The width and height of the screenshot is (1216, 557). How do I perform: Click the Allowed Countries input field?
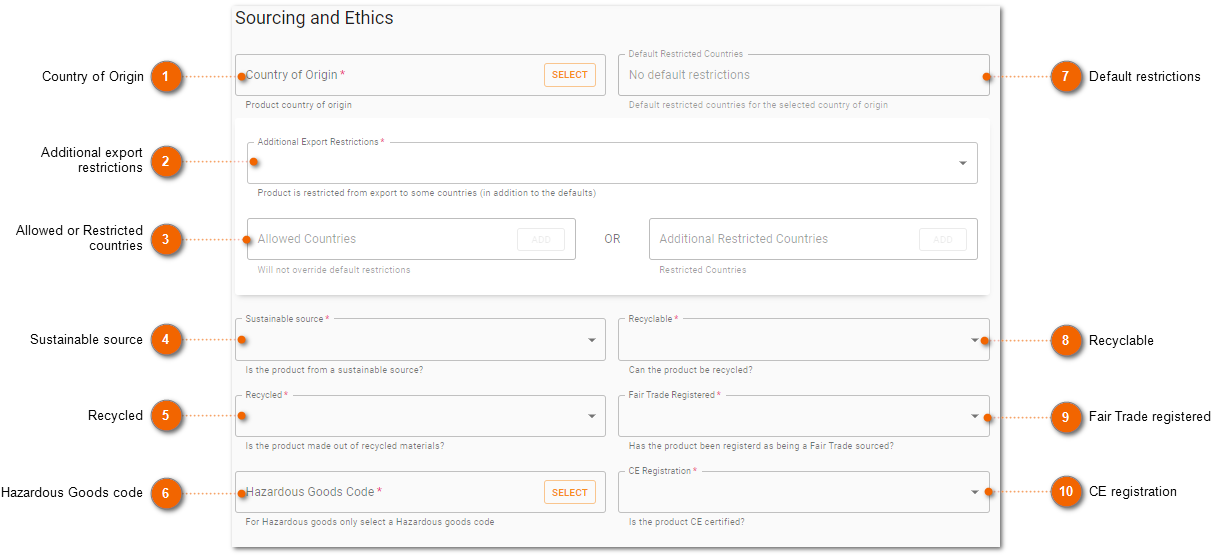411,239
